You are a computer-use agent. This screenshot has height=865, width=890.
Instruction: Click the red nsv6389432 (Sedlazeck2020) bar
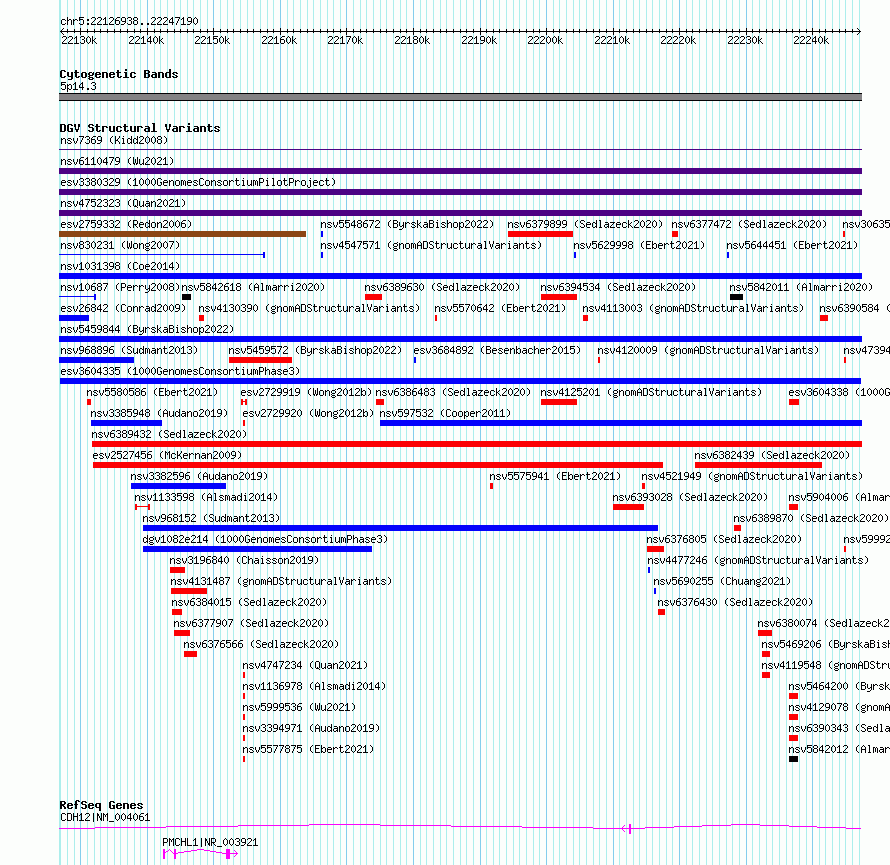[x=477, y=444]
